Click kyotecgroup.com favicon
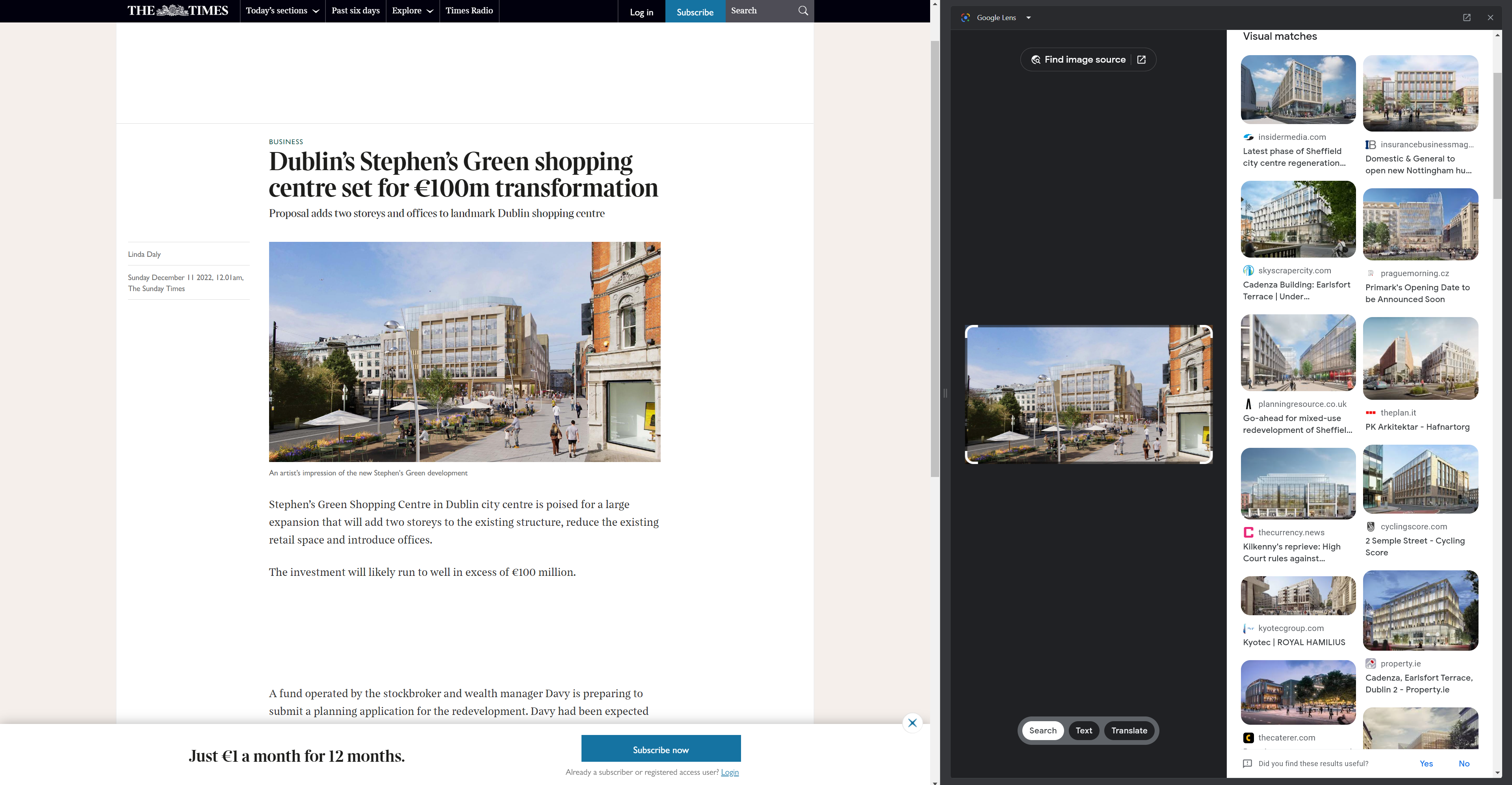The image size is (1512, 785). [x=1248, y=628]
